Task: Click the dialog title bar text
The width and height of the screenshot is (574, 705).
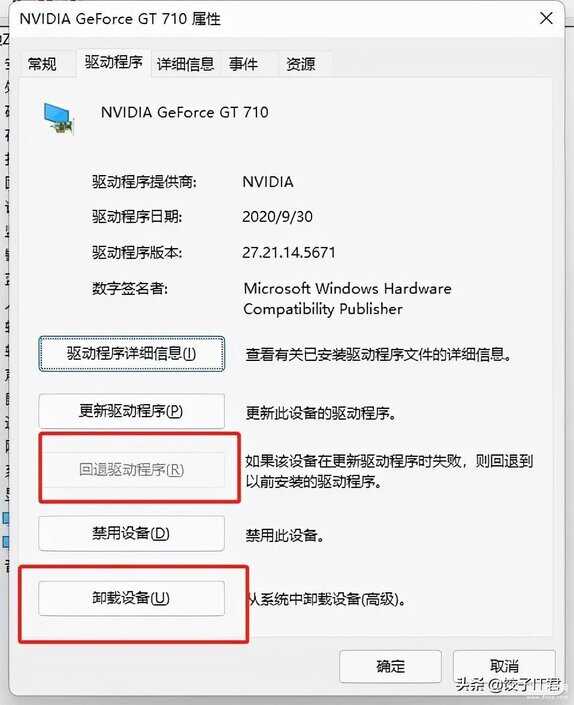Action: (120, 19)
